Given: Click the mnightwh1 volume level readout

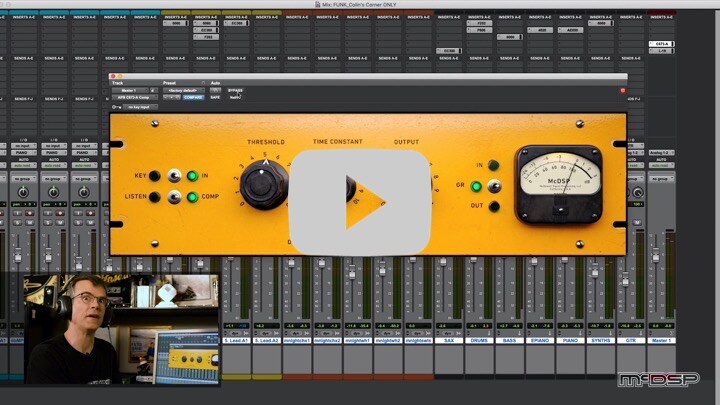Looking at the screenshot, I should [352, 326].
